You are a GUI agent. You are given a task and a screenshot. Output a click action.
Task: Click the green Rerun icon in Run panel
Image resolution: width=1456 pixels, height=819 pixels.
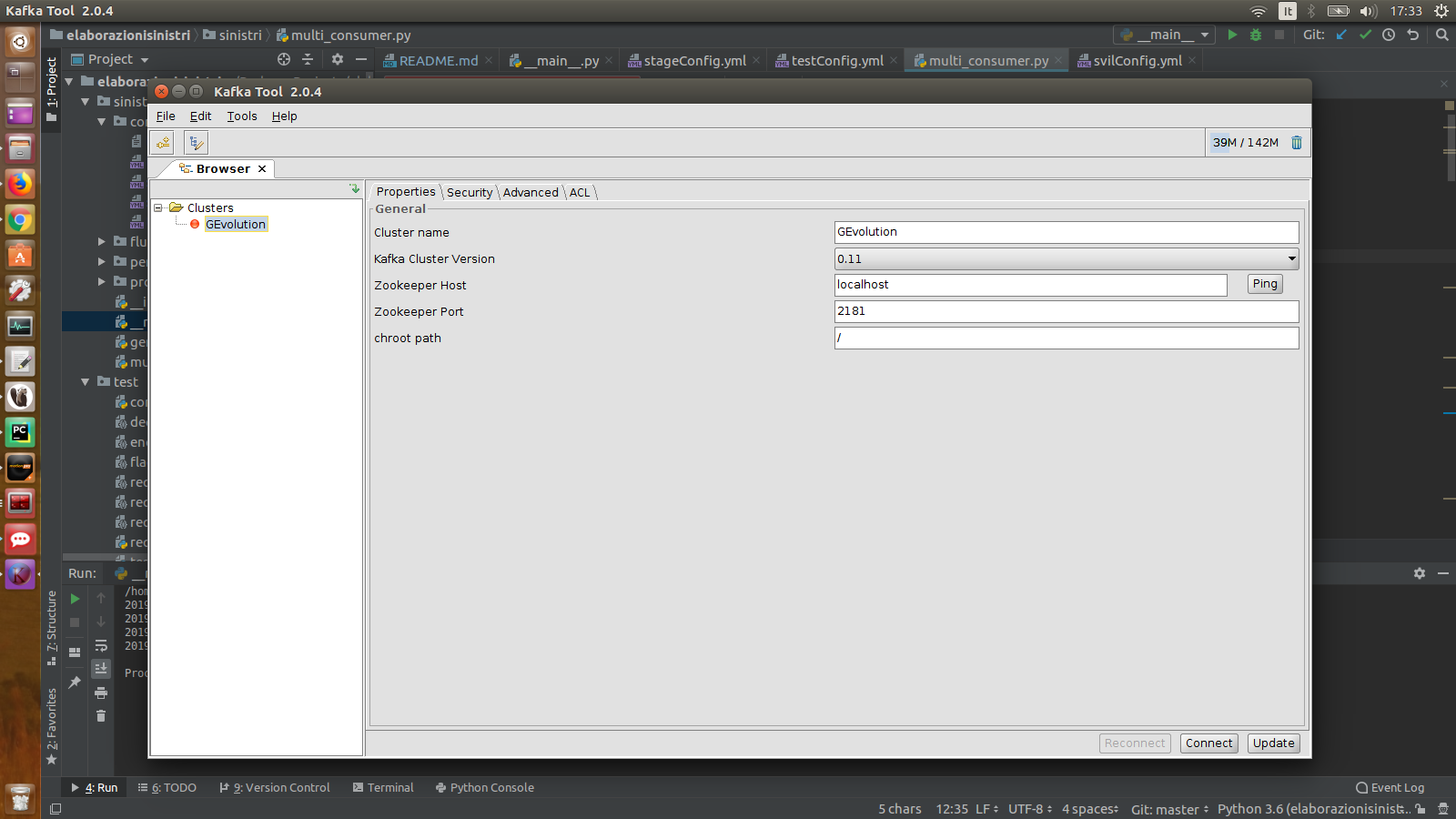[x=76, y=599]
